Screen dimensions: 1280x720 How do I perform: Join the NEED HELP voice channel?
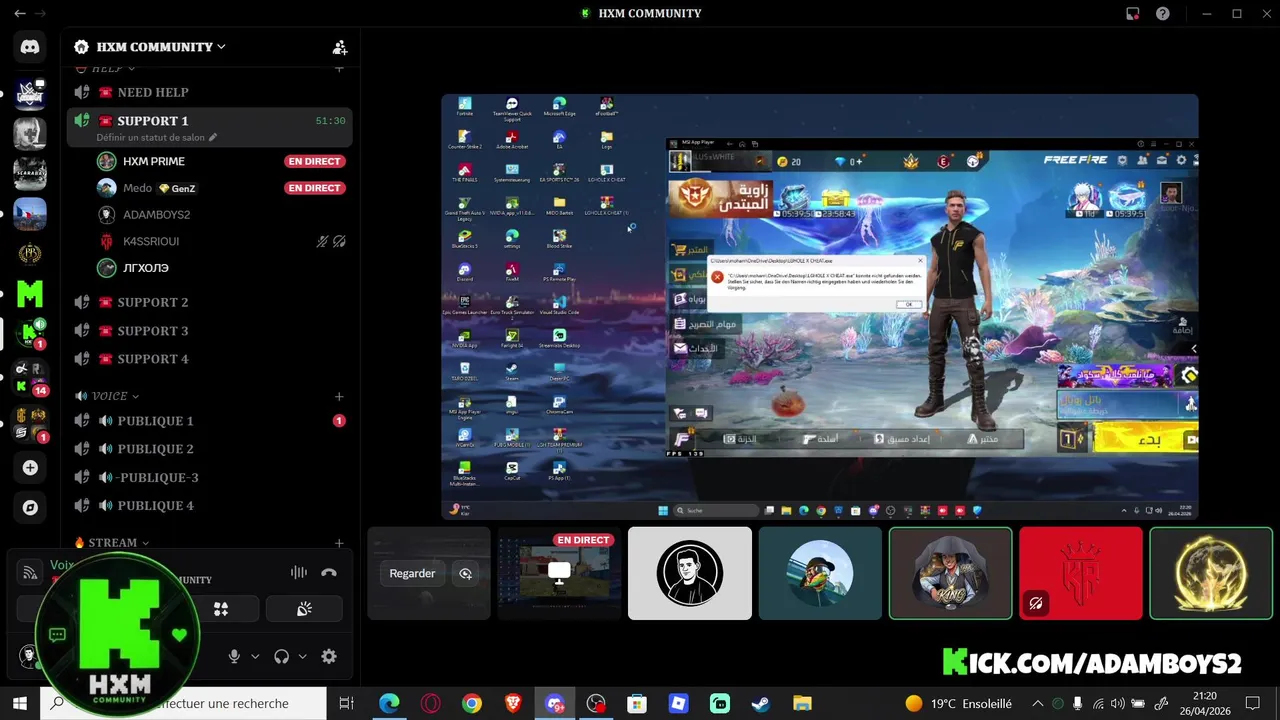[x=209, y=92]
